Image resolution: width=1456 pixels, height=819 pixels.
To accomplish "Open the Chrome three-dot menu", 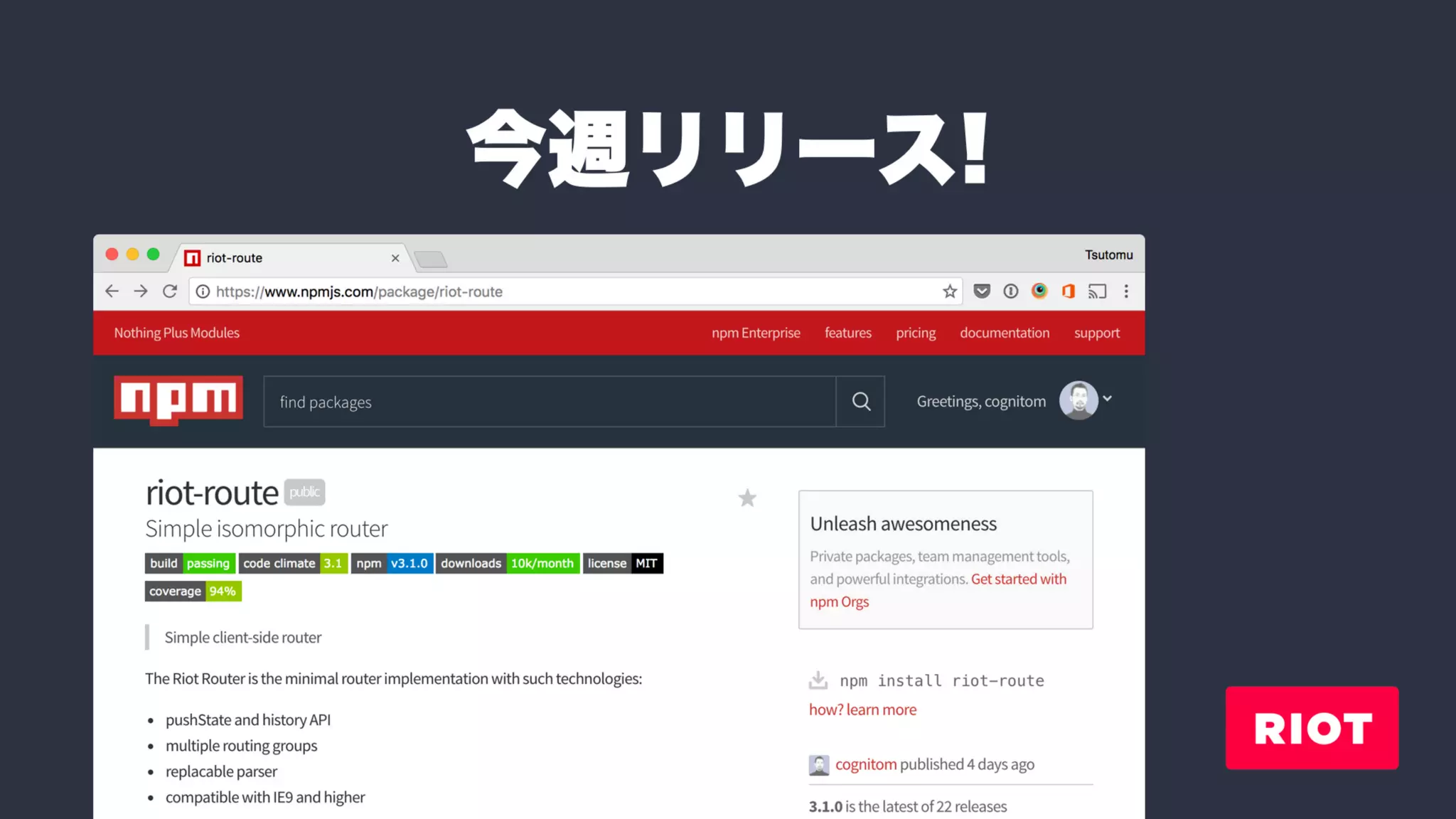I will [1126, 291].
